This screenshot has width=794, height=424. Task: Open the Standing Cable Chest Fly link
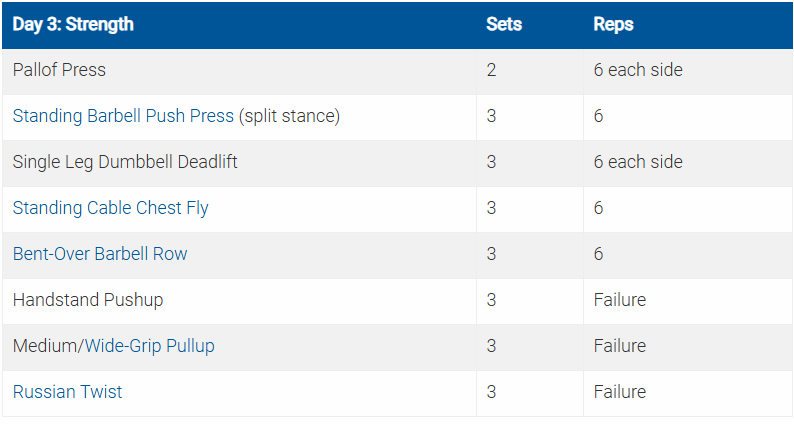click(x=110, y=208)
